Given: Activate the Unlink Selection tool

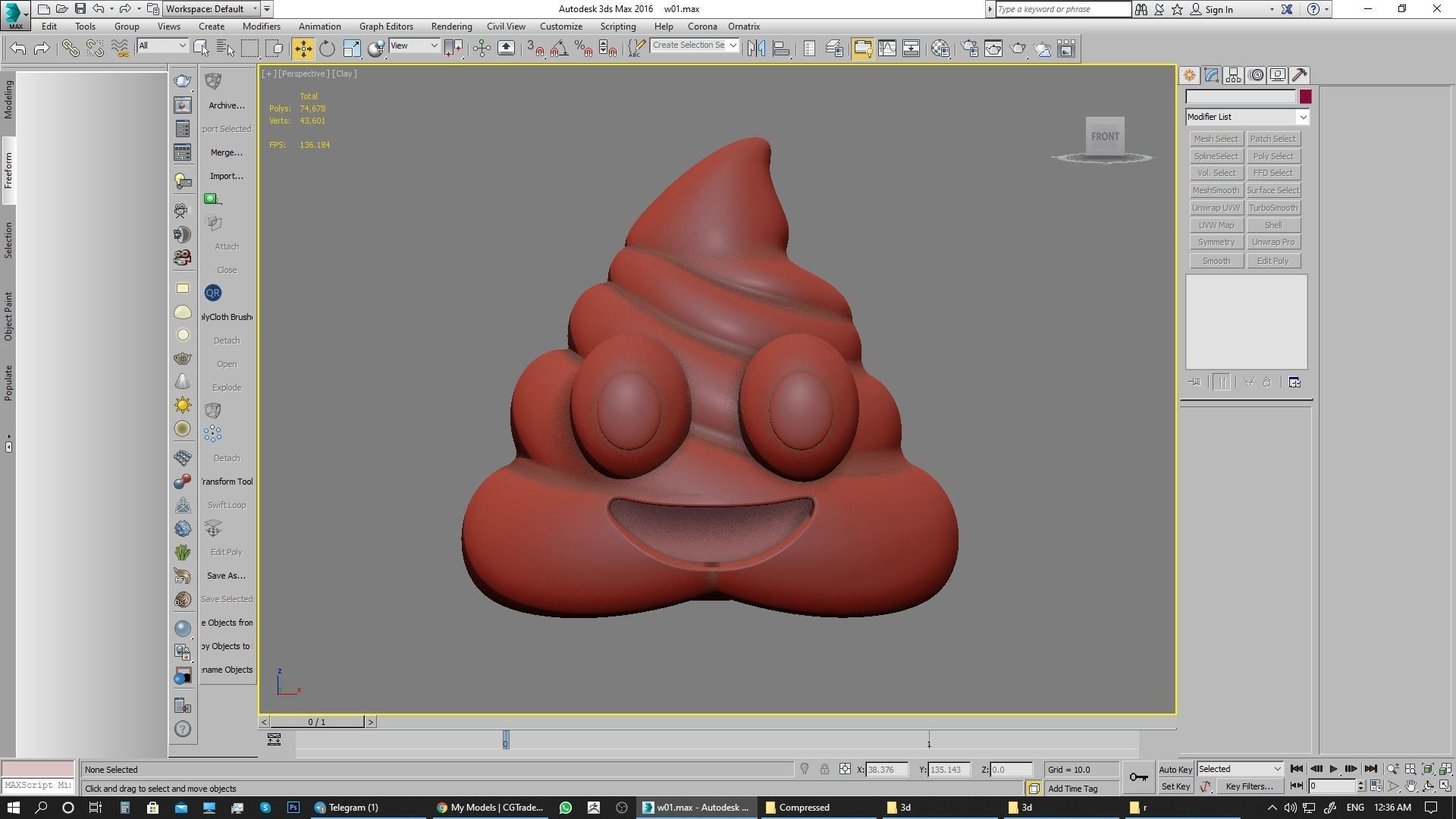Looking at the screenshot, I should (95, 49).
